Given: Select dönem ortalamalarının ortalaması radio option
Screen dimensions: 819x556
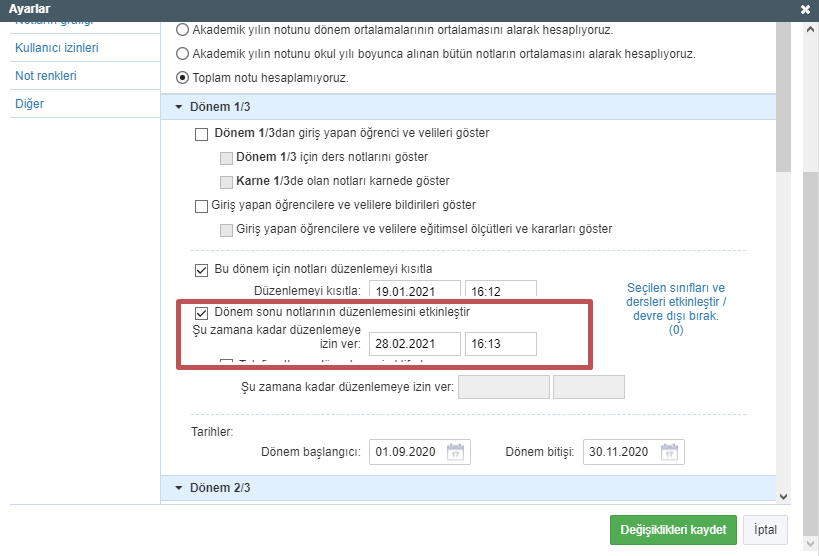Looking at the screenshot, I should (182, 30).
